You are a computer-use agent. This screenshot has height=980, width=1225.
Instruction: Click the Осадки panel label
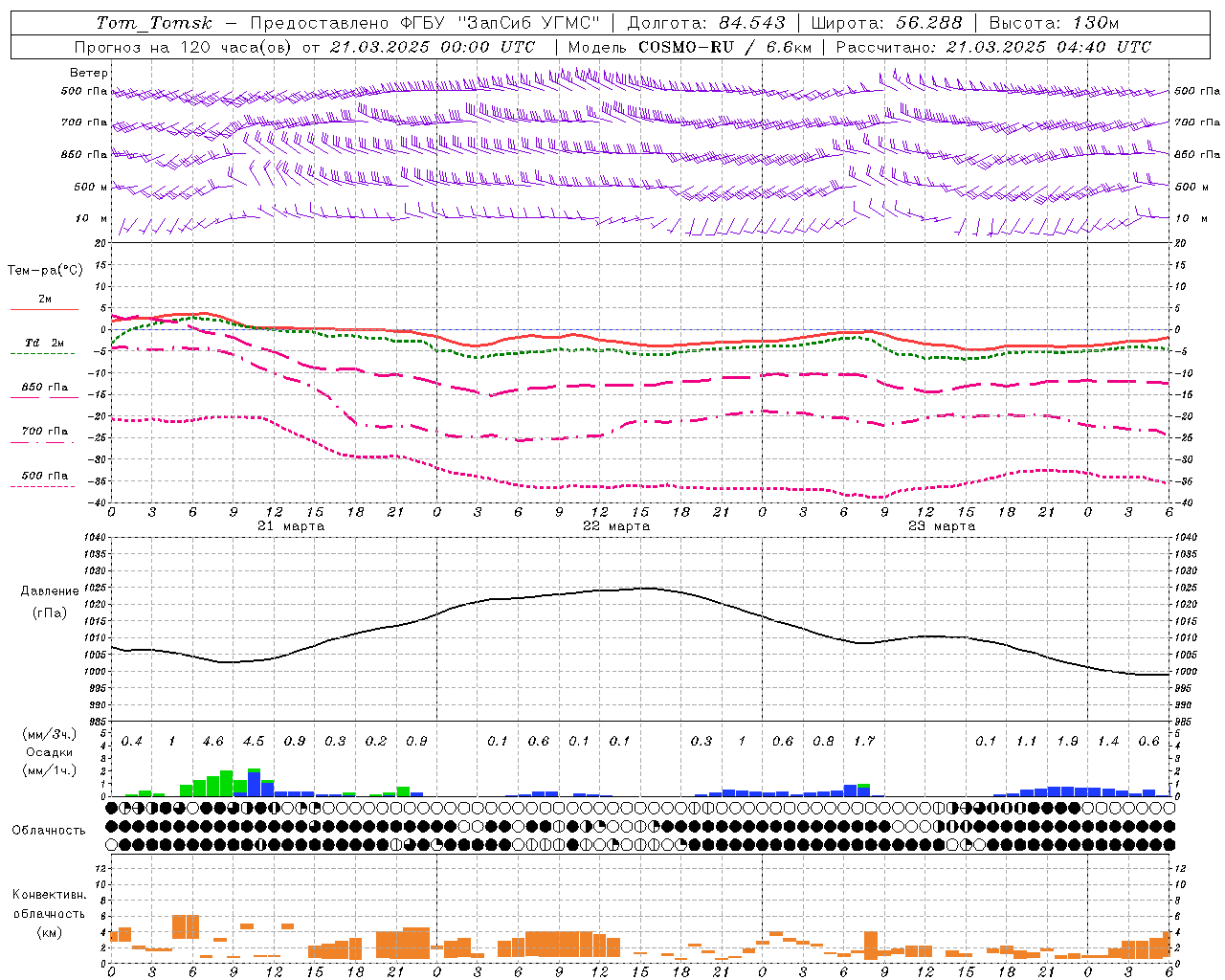coord(50,752)
